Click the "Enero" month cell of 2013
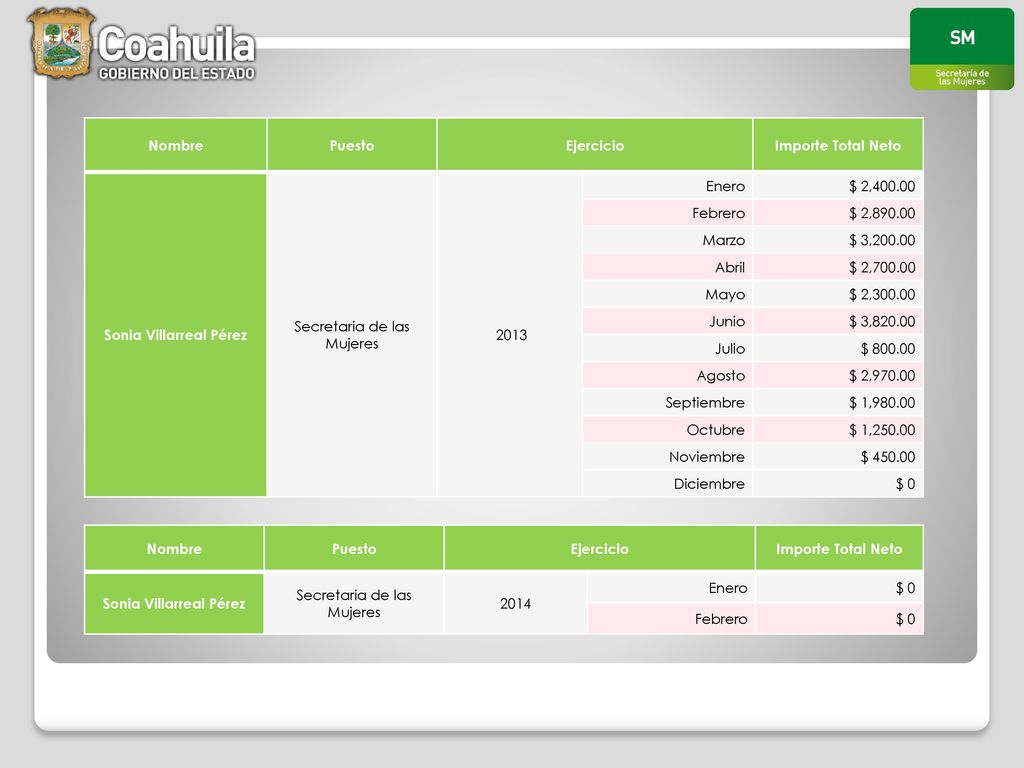This screenshot has height=768, width=1024. click(667, 186)
